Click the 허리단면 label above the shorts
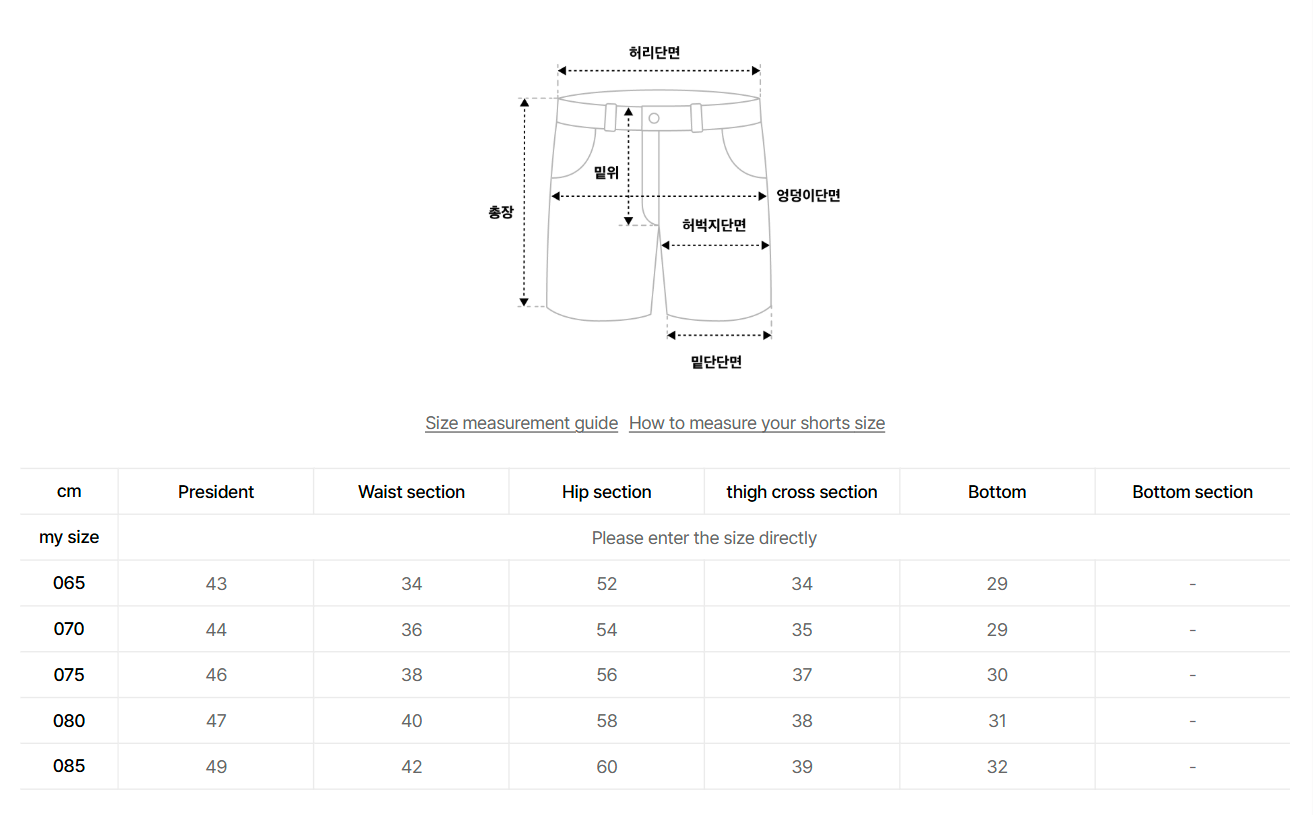1313x815 pixels. tap(655, 53)
